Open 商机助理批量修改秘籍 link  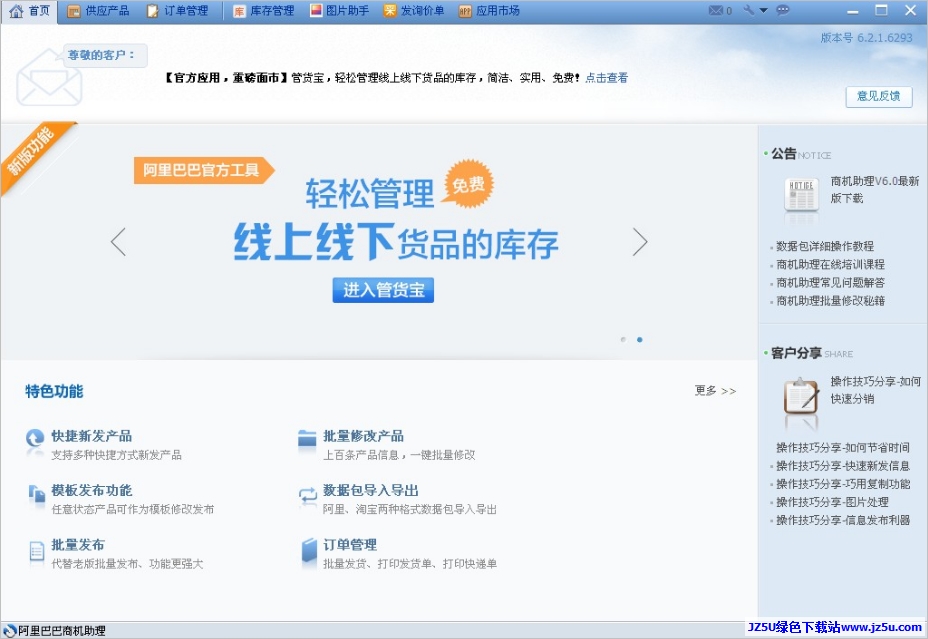pyautogui.click(x=830, y=301)
